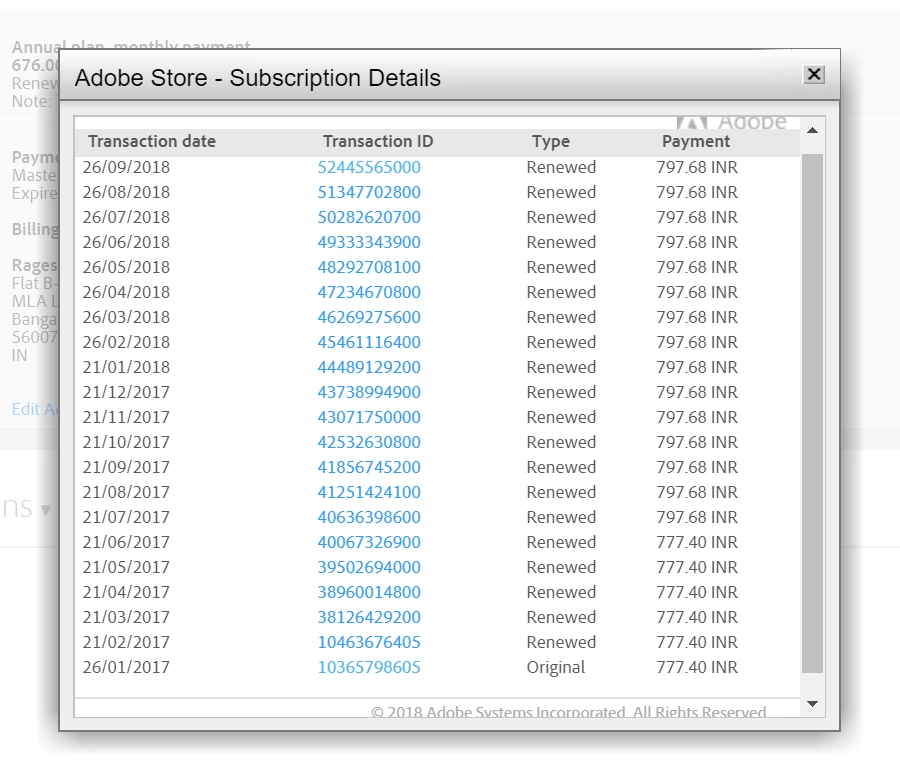
Task: Open transaction ID 48292708100
Action: tap(369, 267)
